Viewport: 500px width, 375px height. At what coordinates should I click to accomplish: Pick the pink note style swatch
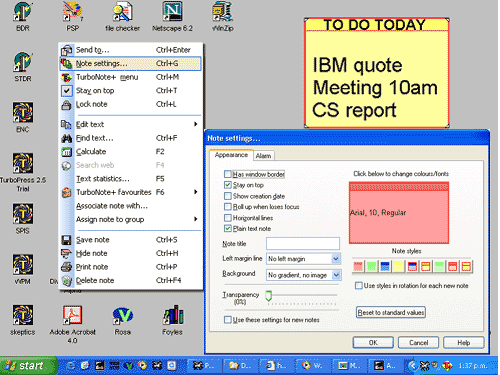tap(358, 266)
